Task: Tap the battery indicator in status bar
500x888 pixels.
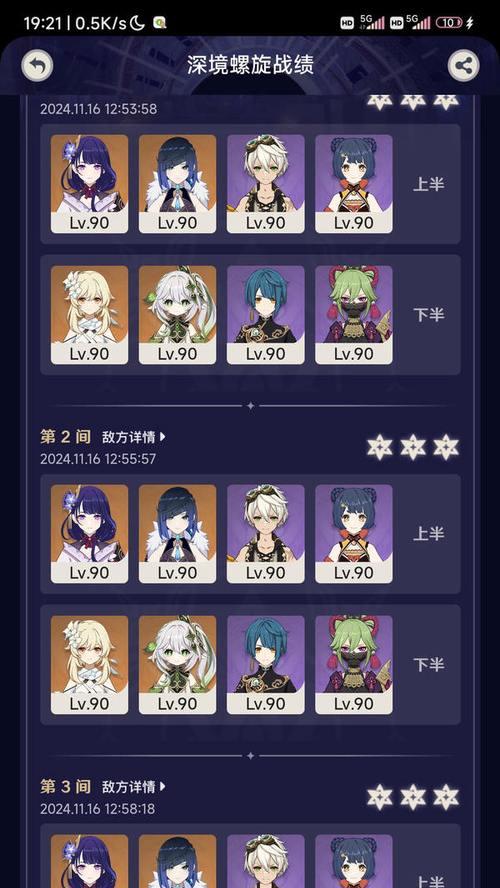Action: [x=449, y=23]
